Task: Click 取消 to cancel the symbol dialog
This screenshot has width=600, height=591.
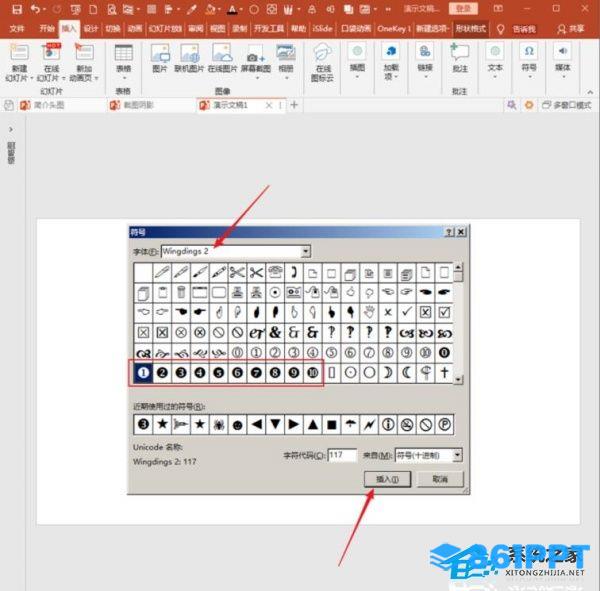Action: (x=440, y=479)
